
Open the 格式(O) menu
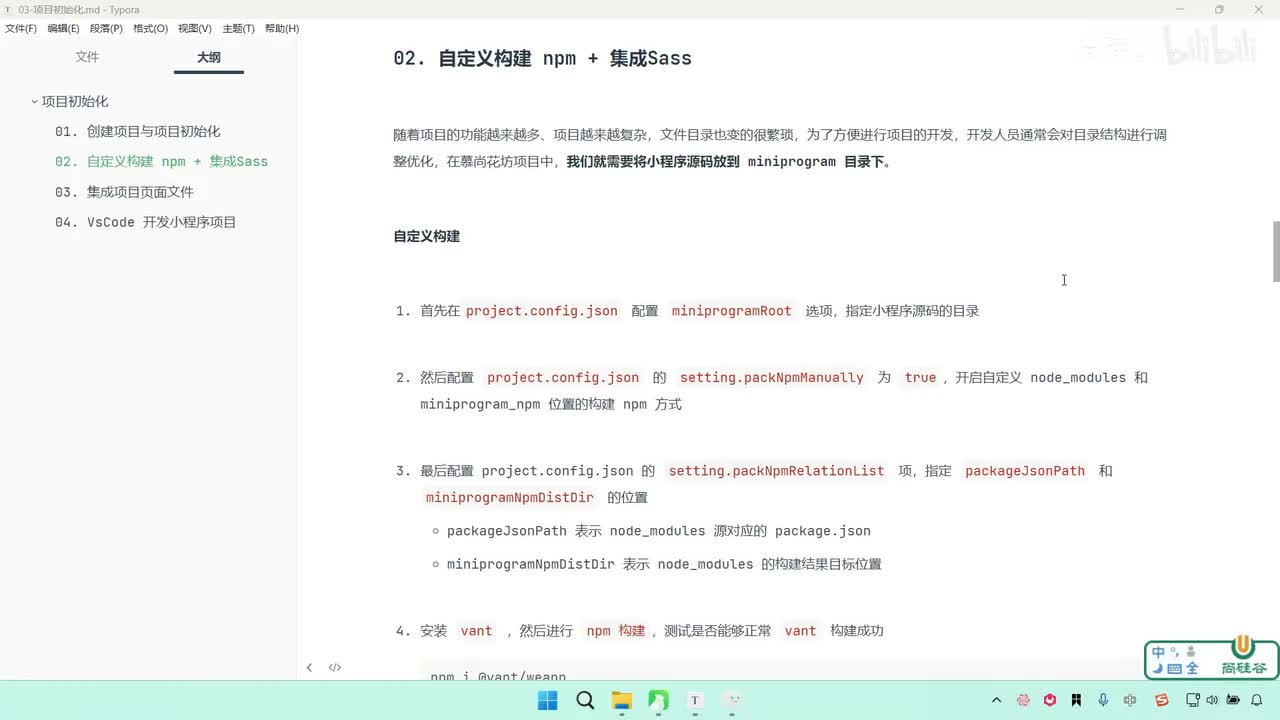click(150, 29)
